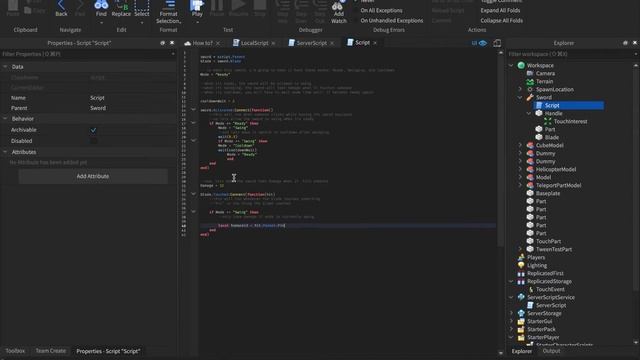Select the TouchPart item
640x360 pixels.
(x=549, y=241)
